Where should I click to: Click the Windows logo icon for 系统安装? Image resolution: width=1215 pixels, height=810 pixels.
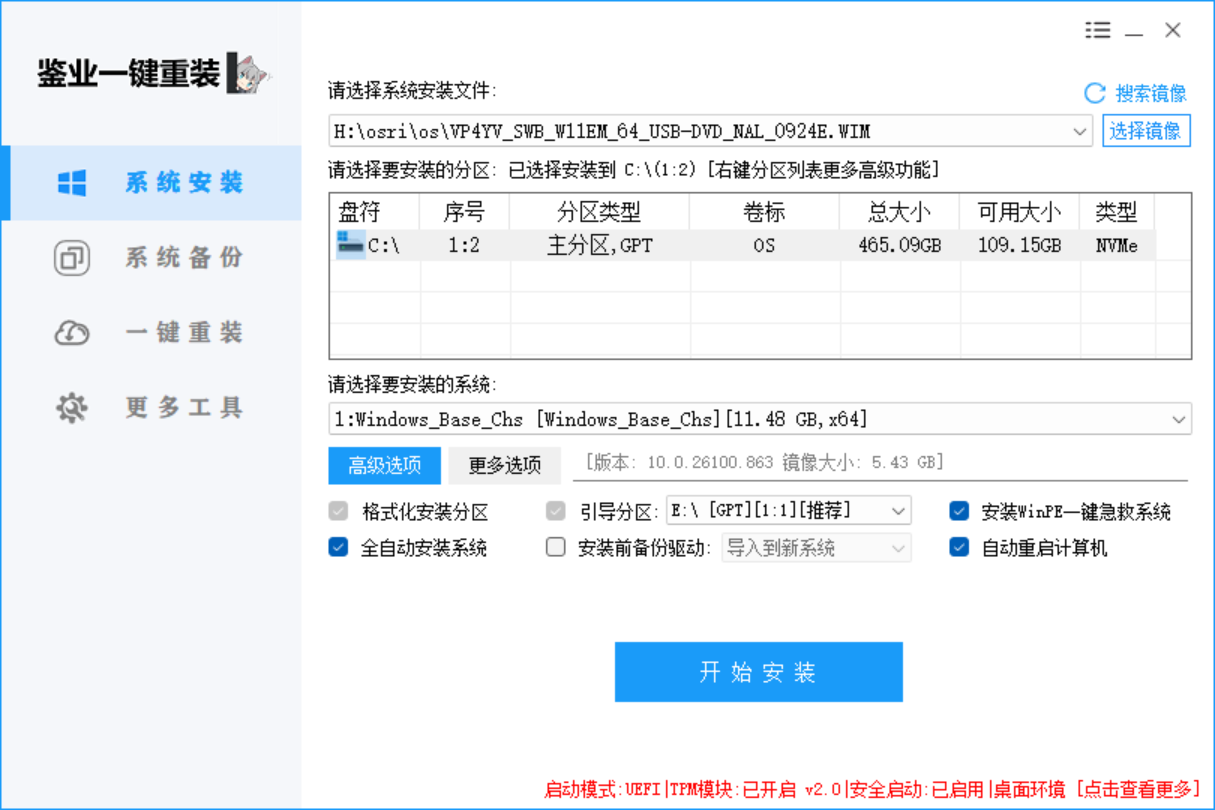coord(72,183)
